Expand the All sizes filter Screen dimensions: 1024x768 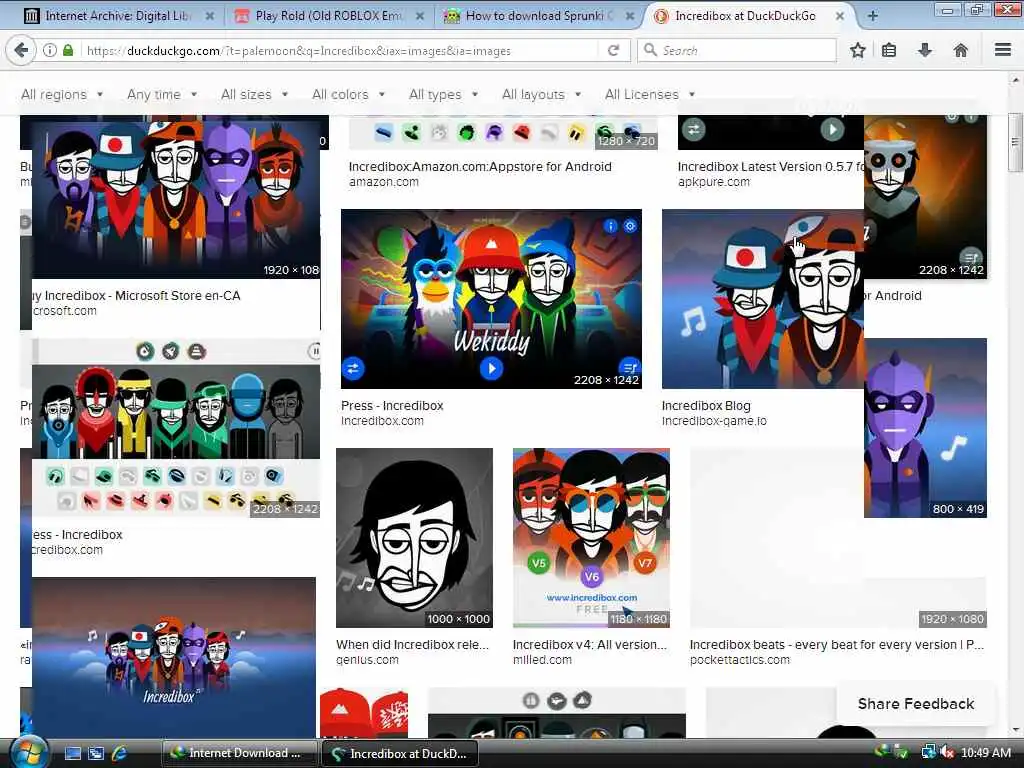coord(254,95)
